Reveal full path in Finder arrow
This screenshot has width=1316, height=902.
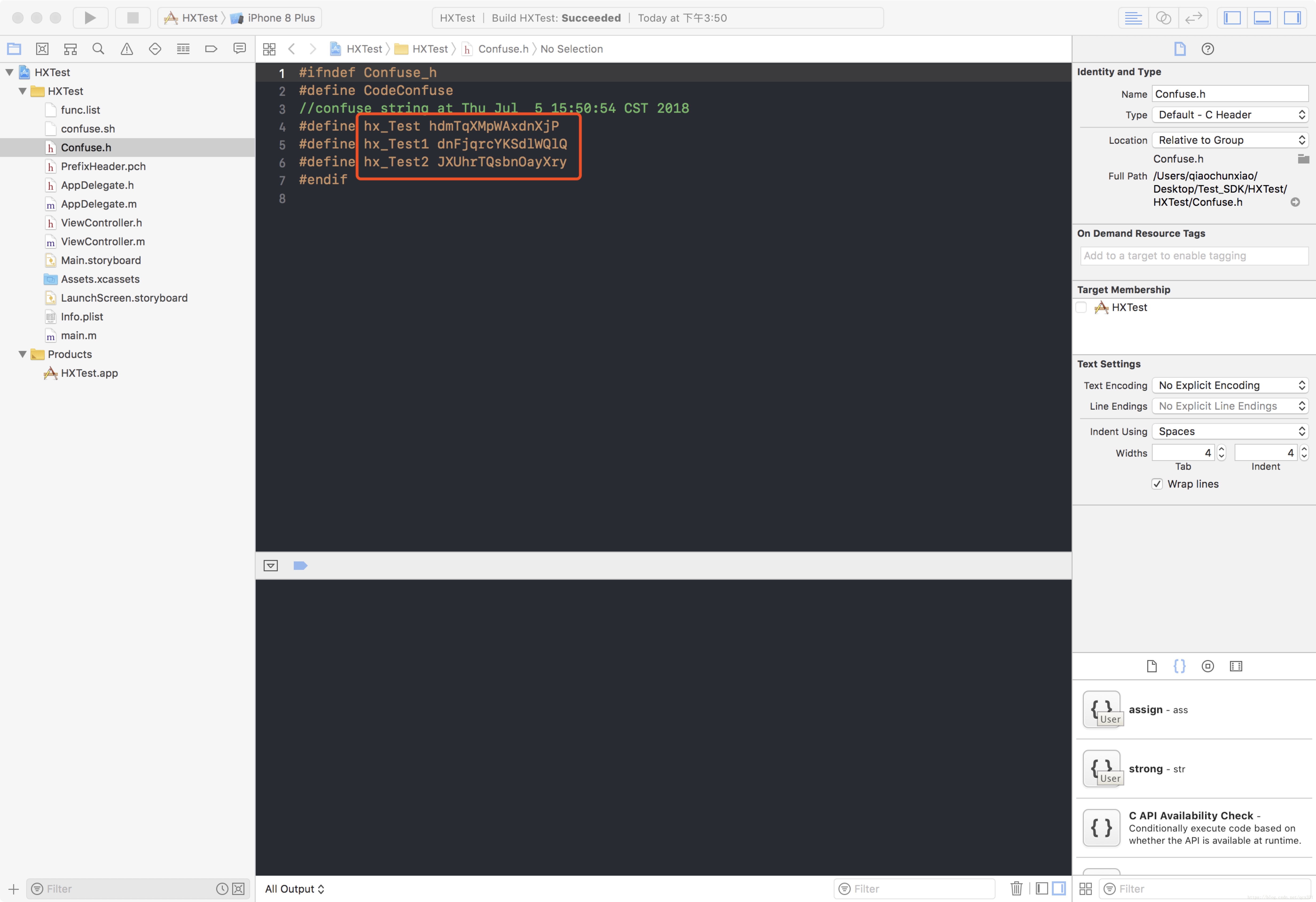tap(1295, 202)
